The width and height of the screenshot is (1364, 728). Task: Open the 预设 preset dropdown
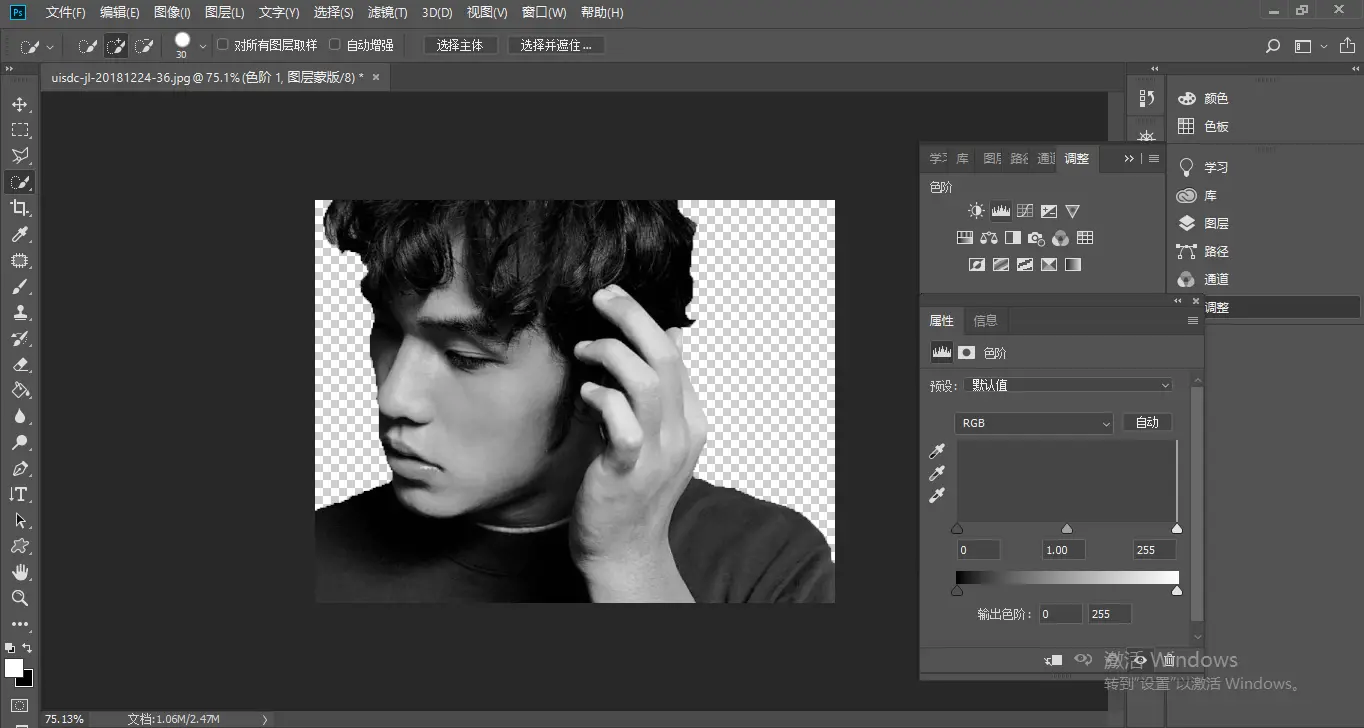point(1069,385)
